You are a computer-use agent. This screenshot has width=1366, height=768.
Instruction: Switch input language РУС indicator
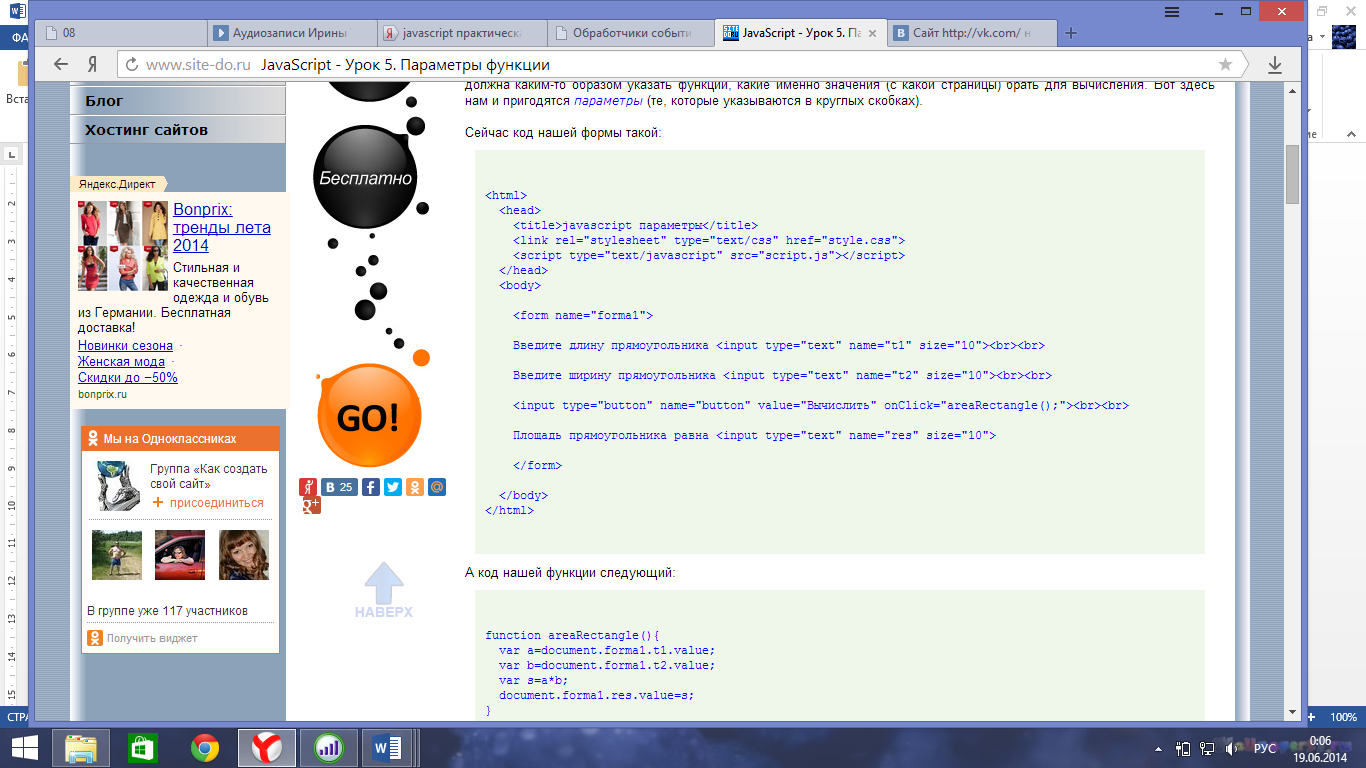point(1265,748)
